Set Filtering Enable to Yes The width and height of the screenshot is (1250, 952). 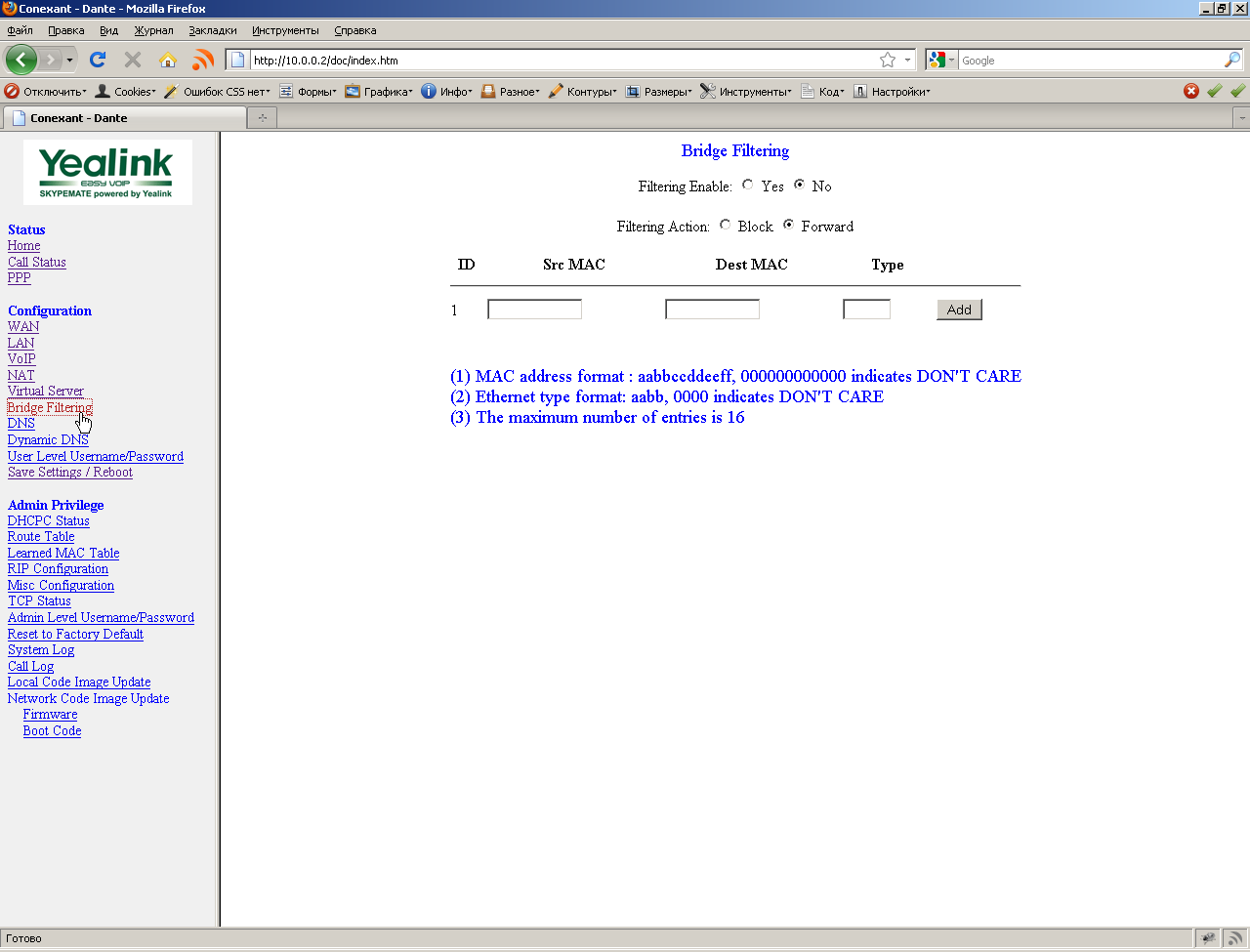748,185
